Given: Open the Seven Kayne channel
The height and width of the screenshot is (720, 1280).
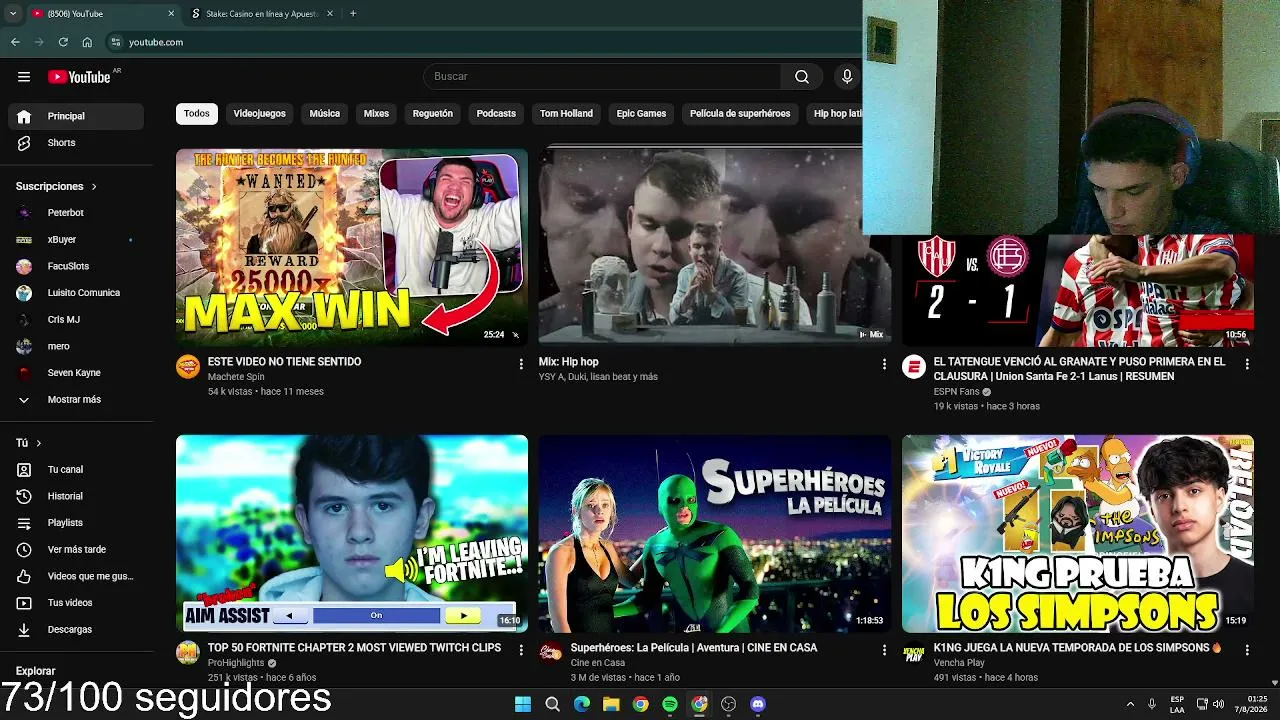Looking at the screenshot, I should 76,373.
